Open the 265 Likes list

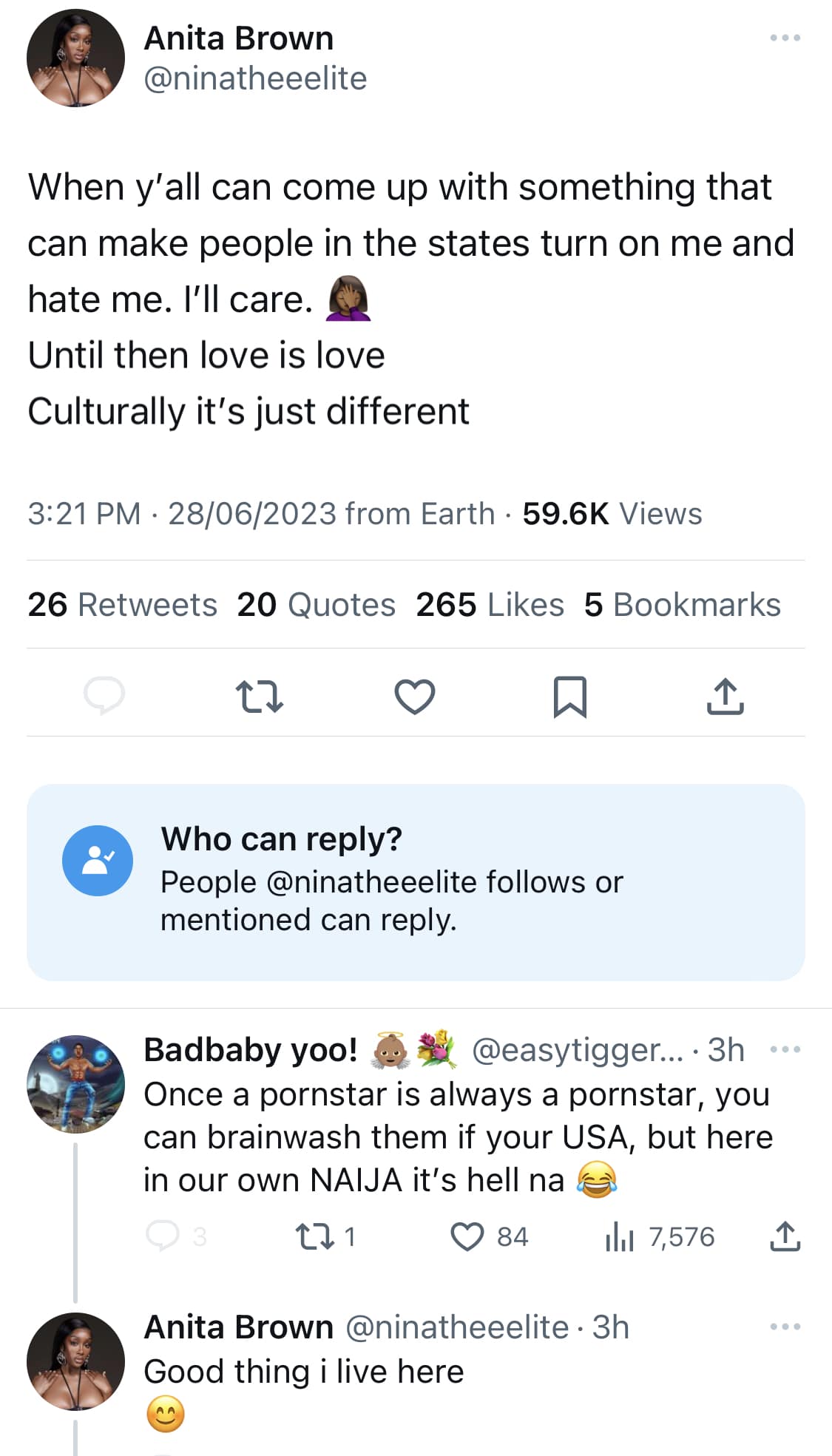pos(490,605)
